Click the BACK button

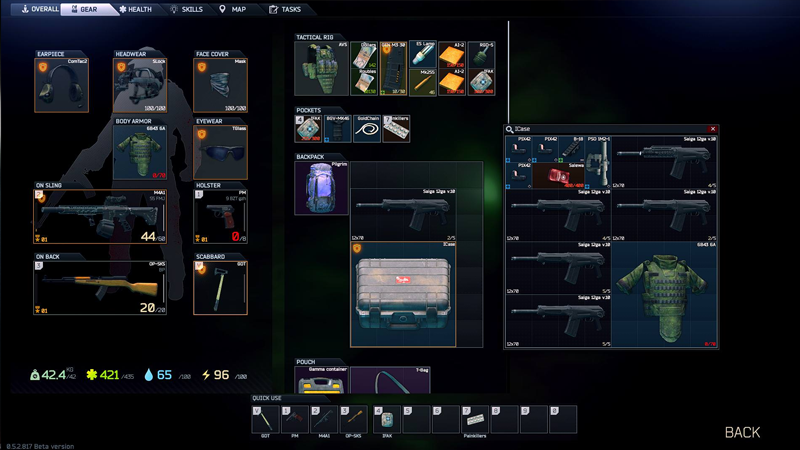[x=742, y=432]
